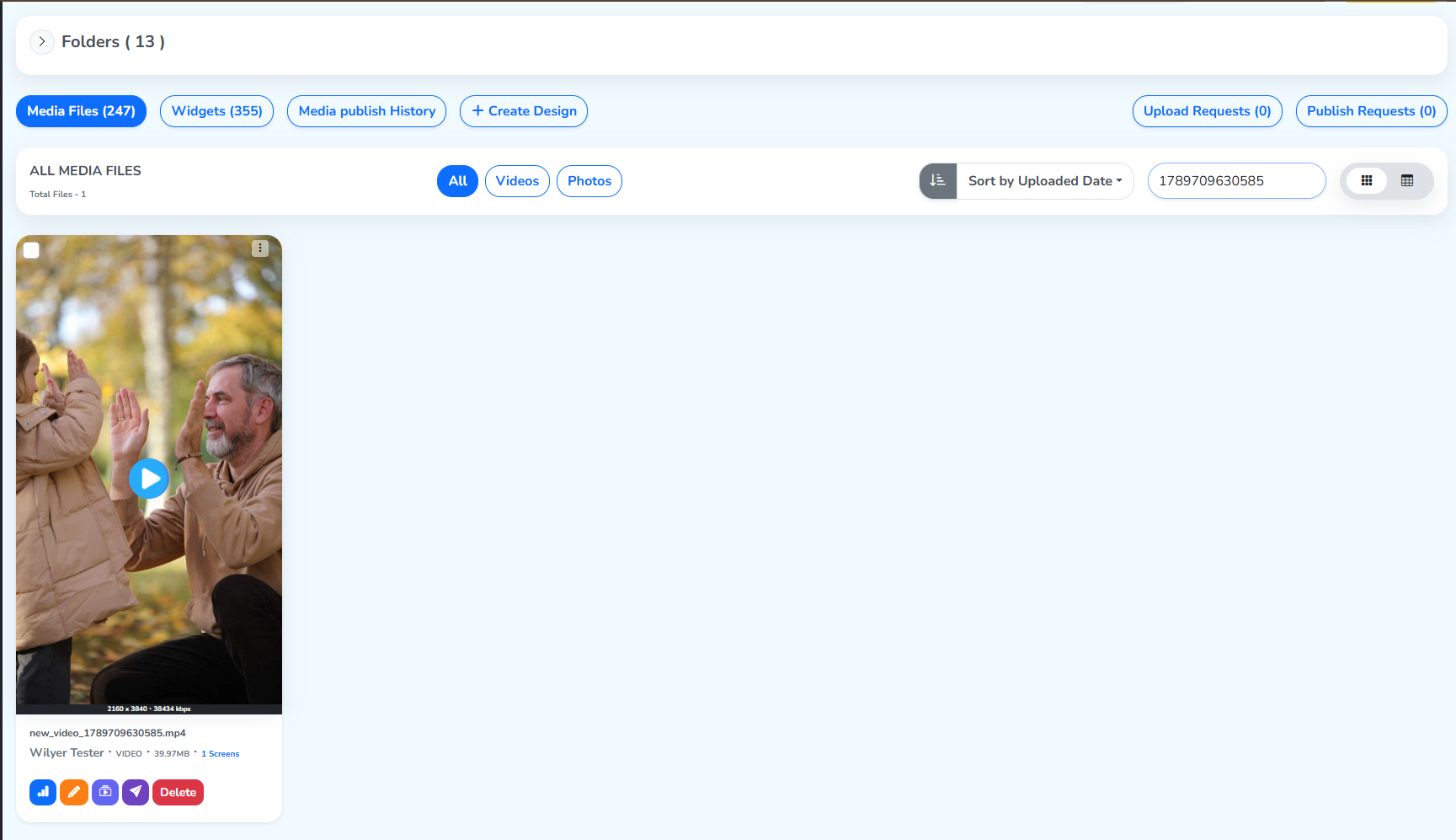Switch to table list view layout
Viewport: 1456px width, 840px height.
tap(1407, 181)
